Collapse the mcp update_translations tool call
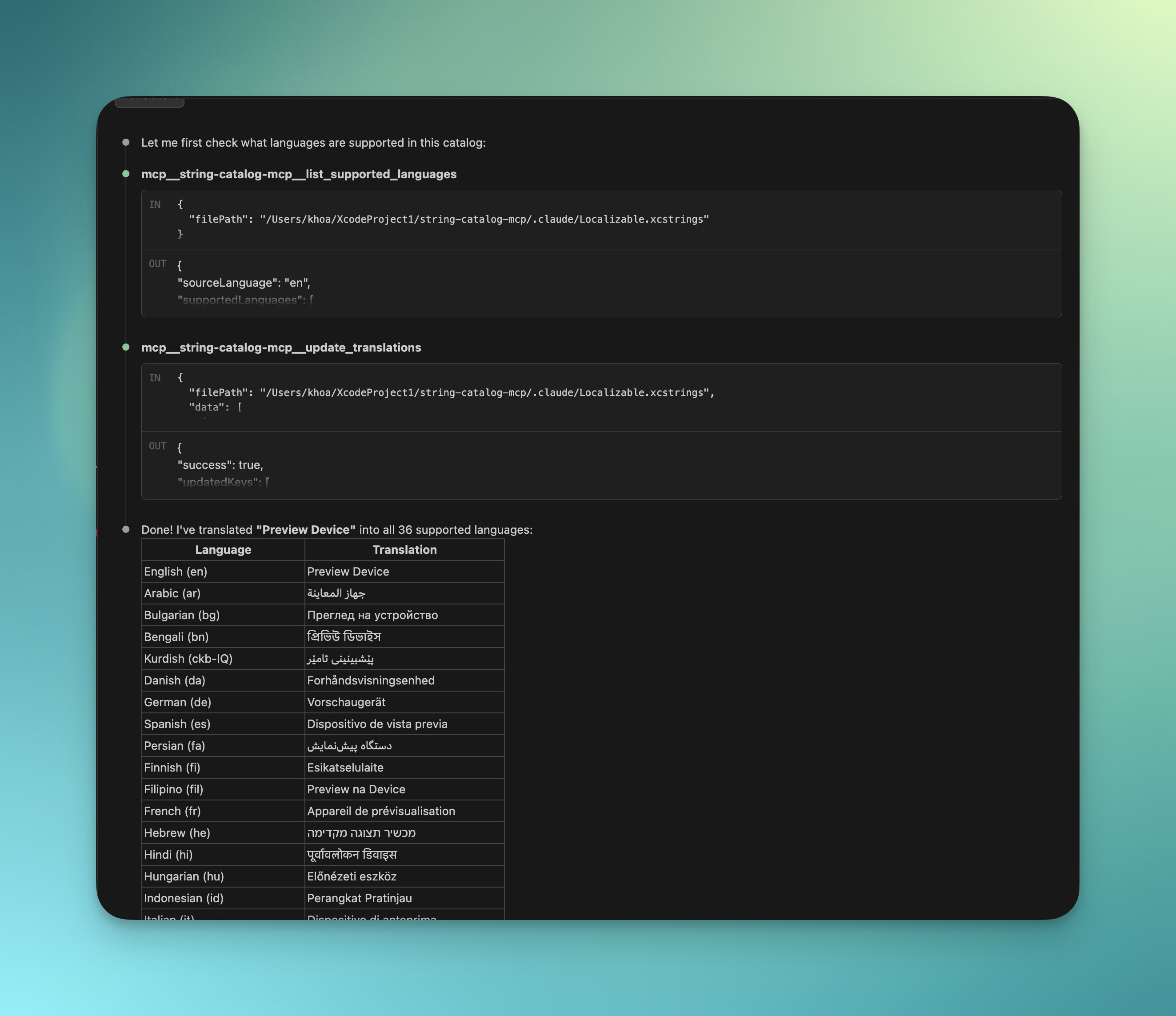The image size is (1176, 1016). [281, 348]
